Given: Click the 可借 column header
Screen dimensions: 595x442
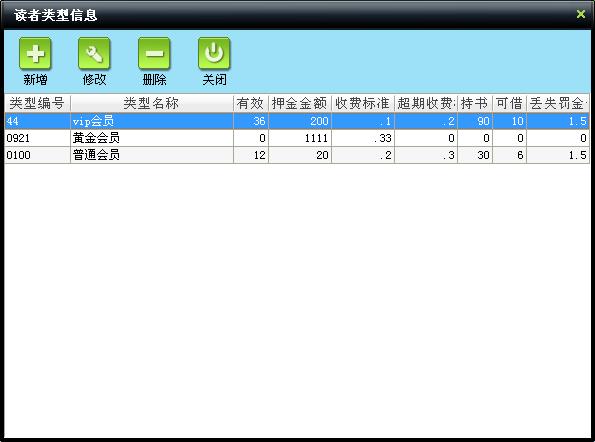Looking at the screenshot, I should pos(509,103).
